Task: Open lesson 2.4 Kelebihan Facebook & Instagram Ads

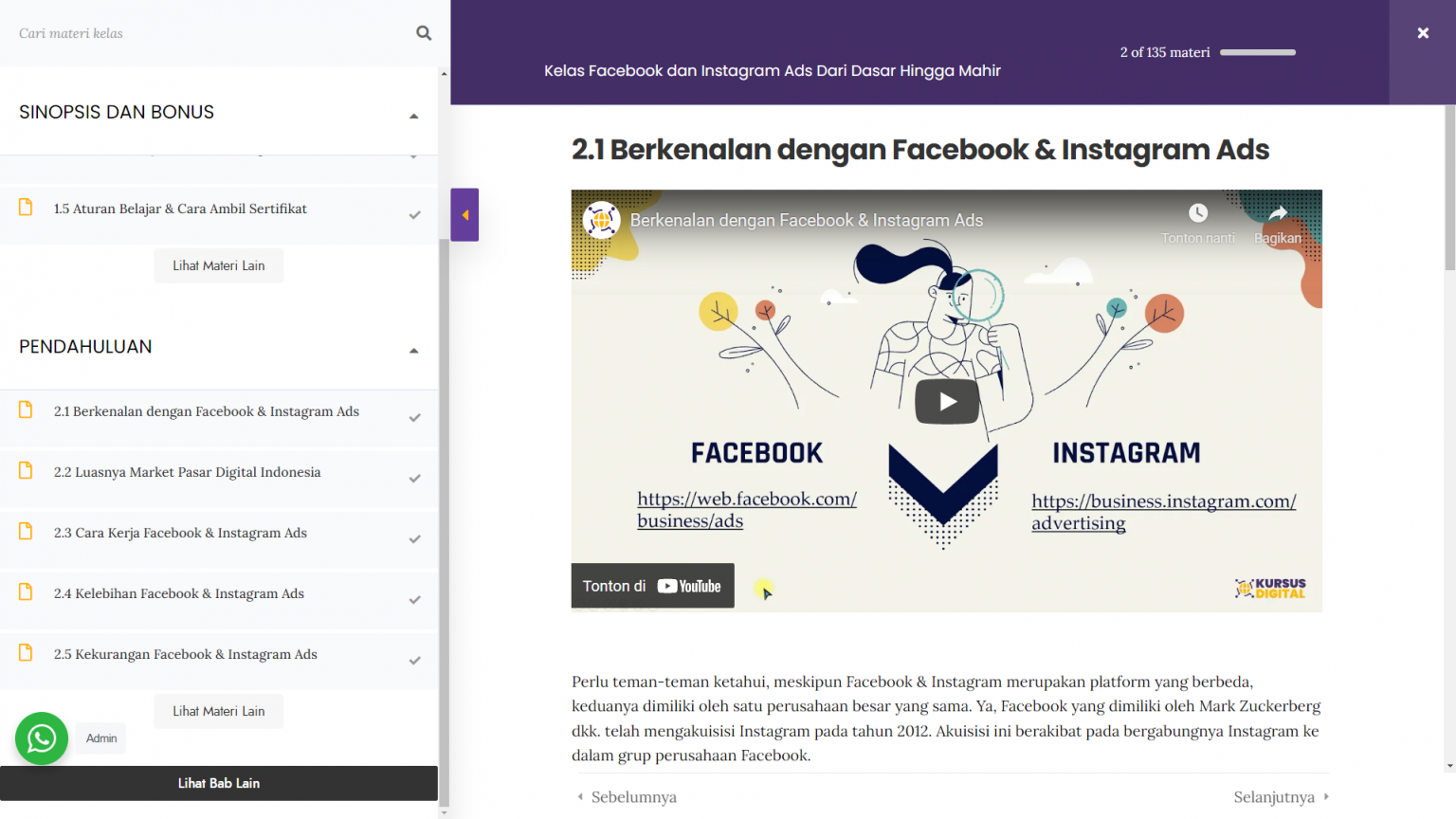Action: coord(179,593)
